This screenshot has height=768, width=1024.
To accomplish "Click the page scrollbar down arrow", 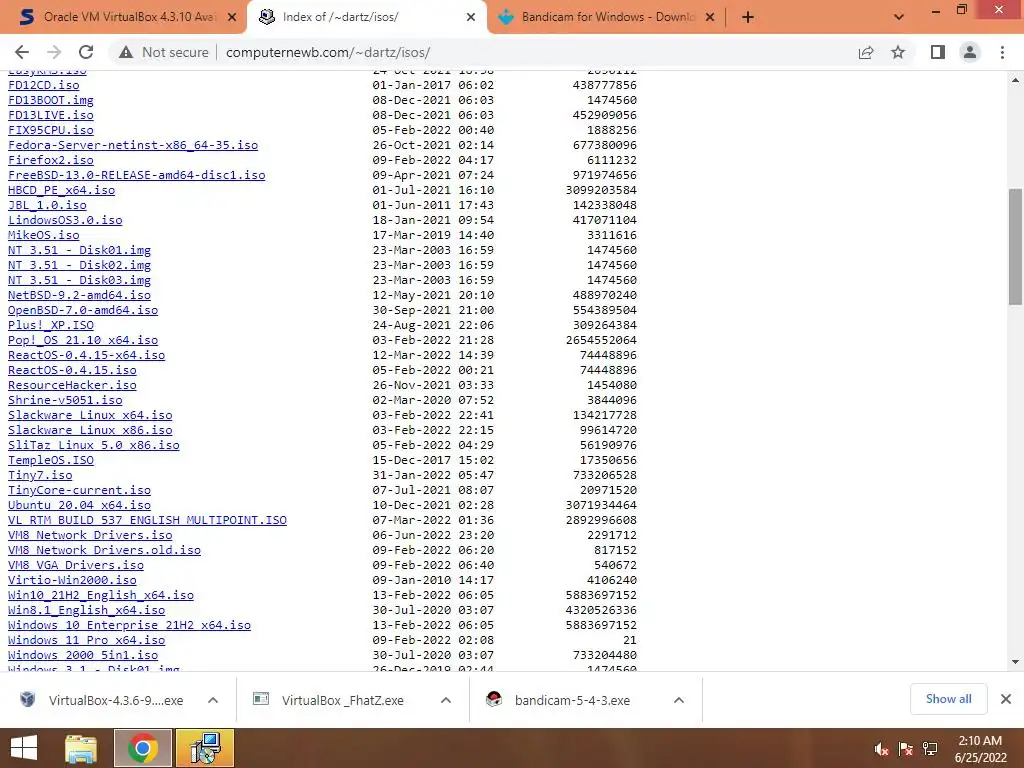I will pos(1016,662).
